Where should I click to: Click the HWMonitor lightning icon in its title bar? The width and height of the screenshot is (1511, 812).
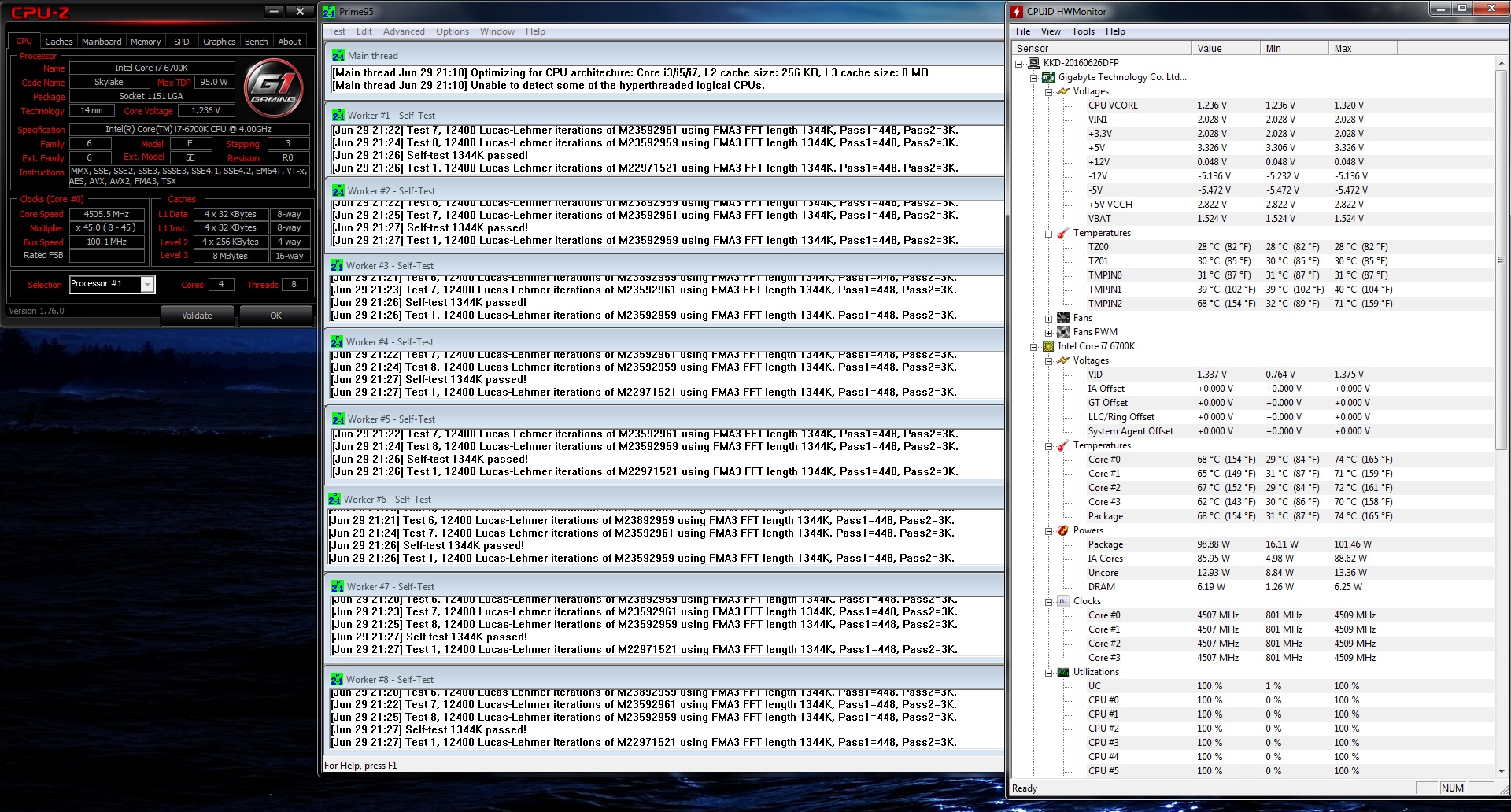tap(1017, 12)
